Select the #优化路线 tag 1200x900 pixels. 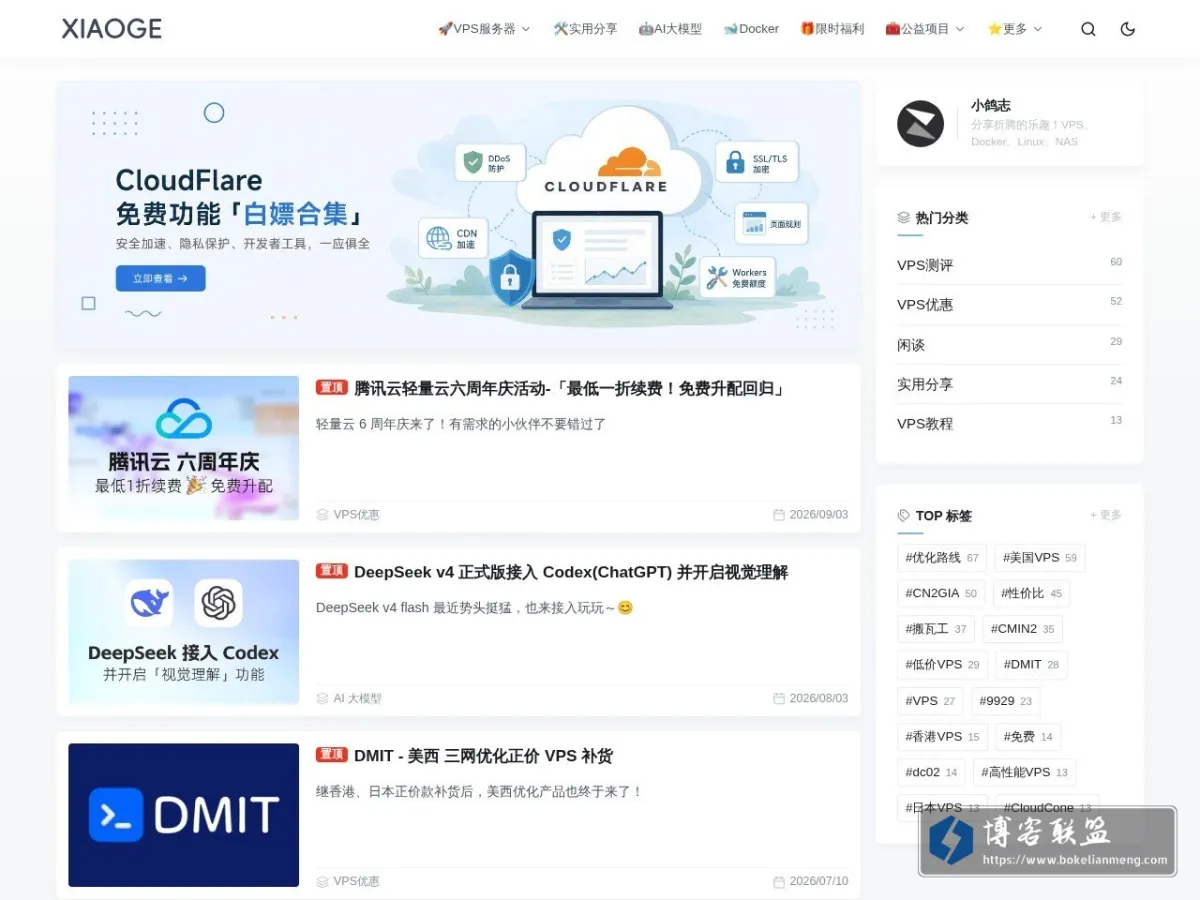(942, 558)
